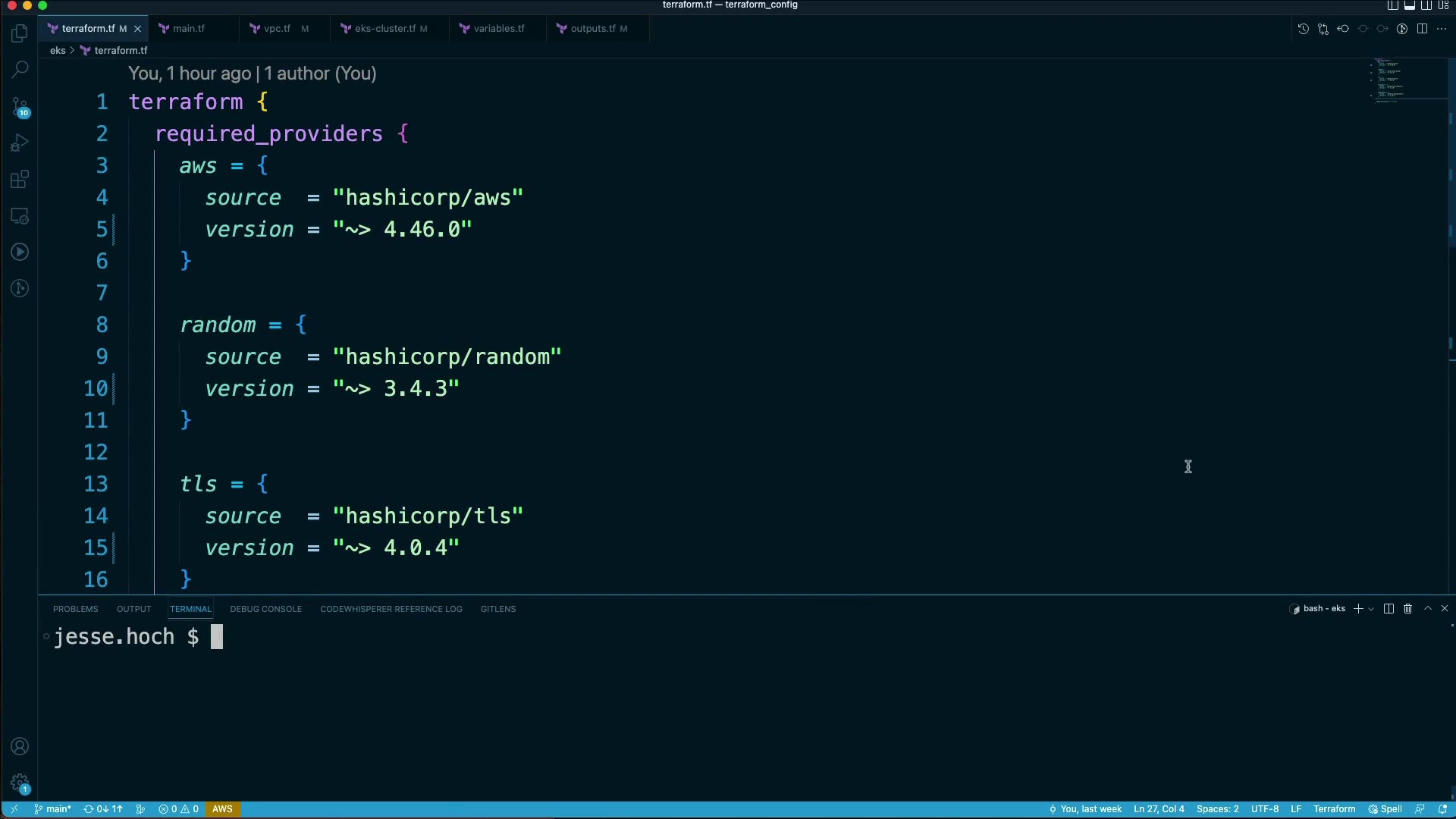Image resolution: width=1456 pixels, height=819 pixels.
Task: Click the Terraform language mode indicator
Action: tap(1334, 809)
